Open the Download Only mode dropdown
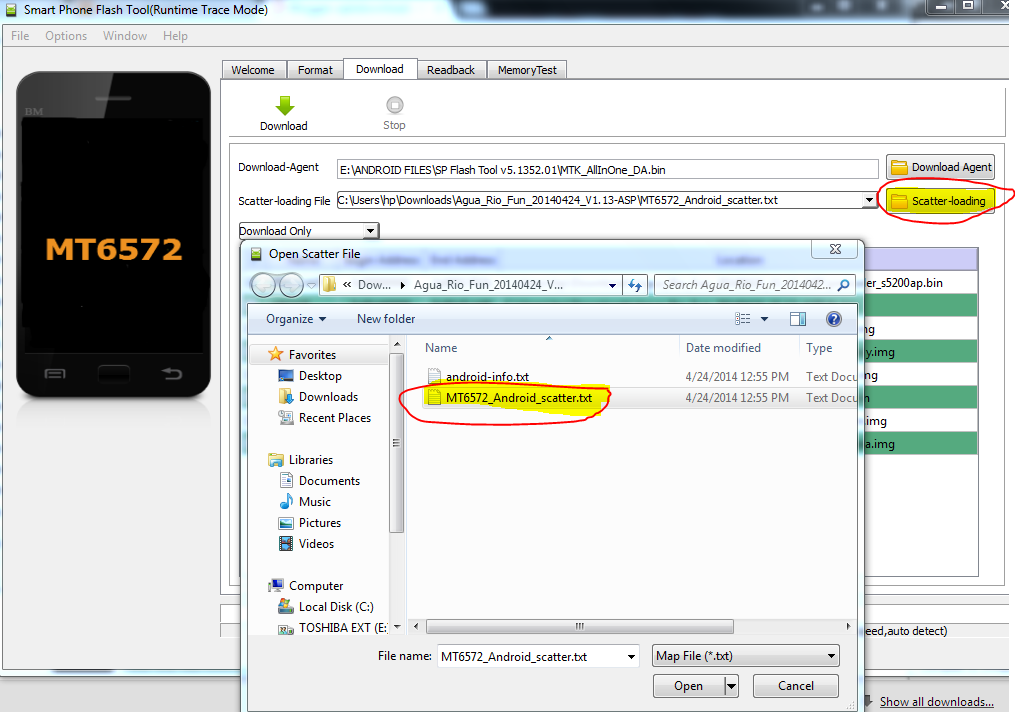The width and height of the screenshot is (1015, 712). pos(370,231)
